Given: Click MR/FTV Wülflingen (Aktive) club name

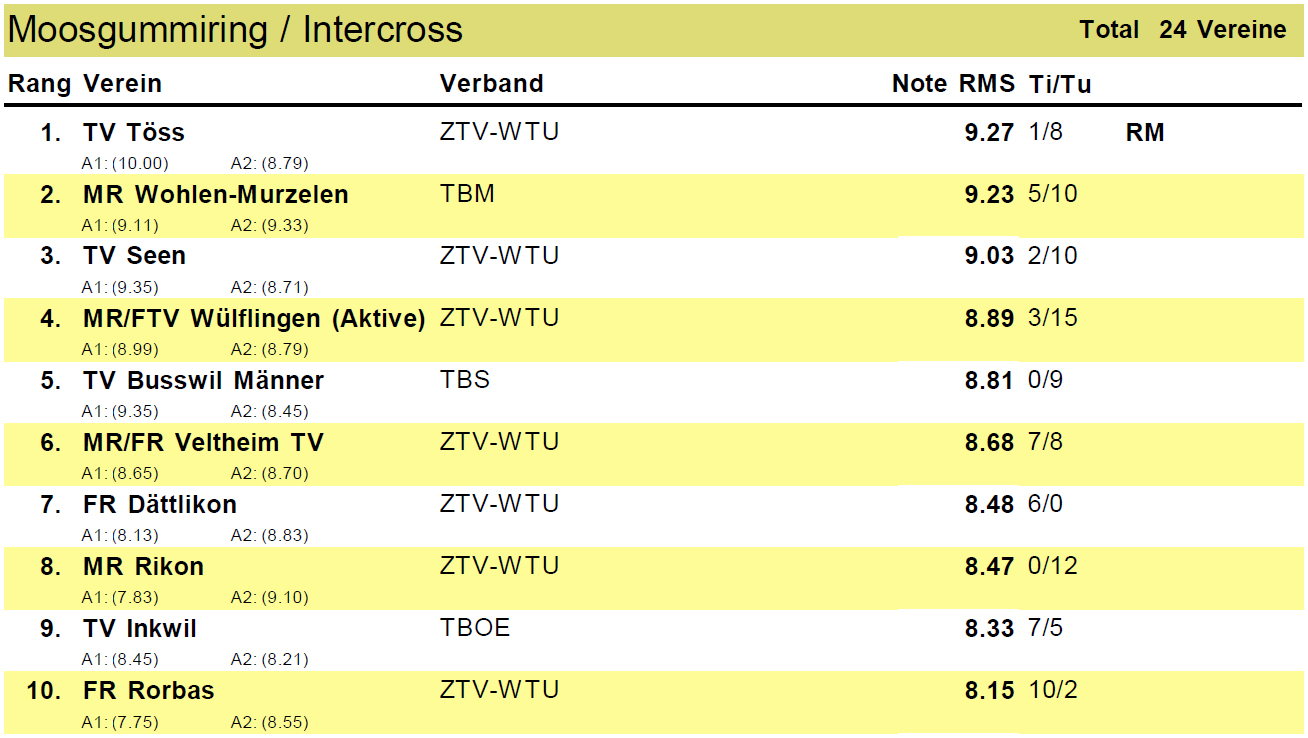Looking at the screenshot, I should pyautogui.click(x=254, y=319).
